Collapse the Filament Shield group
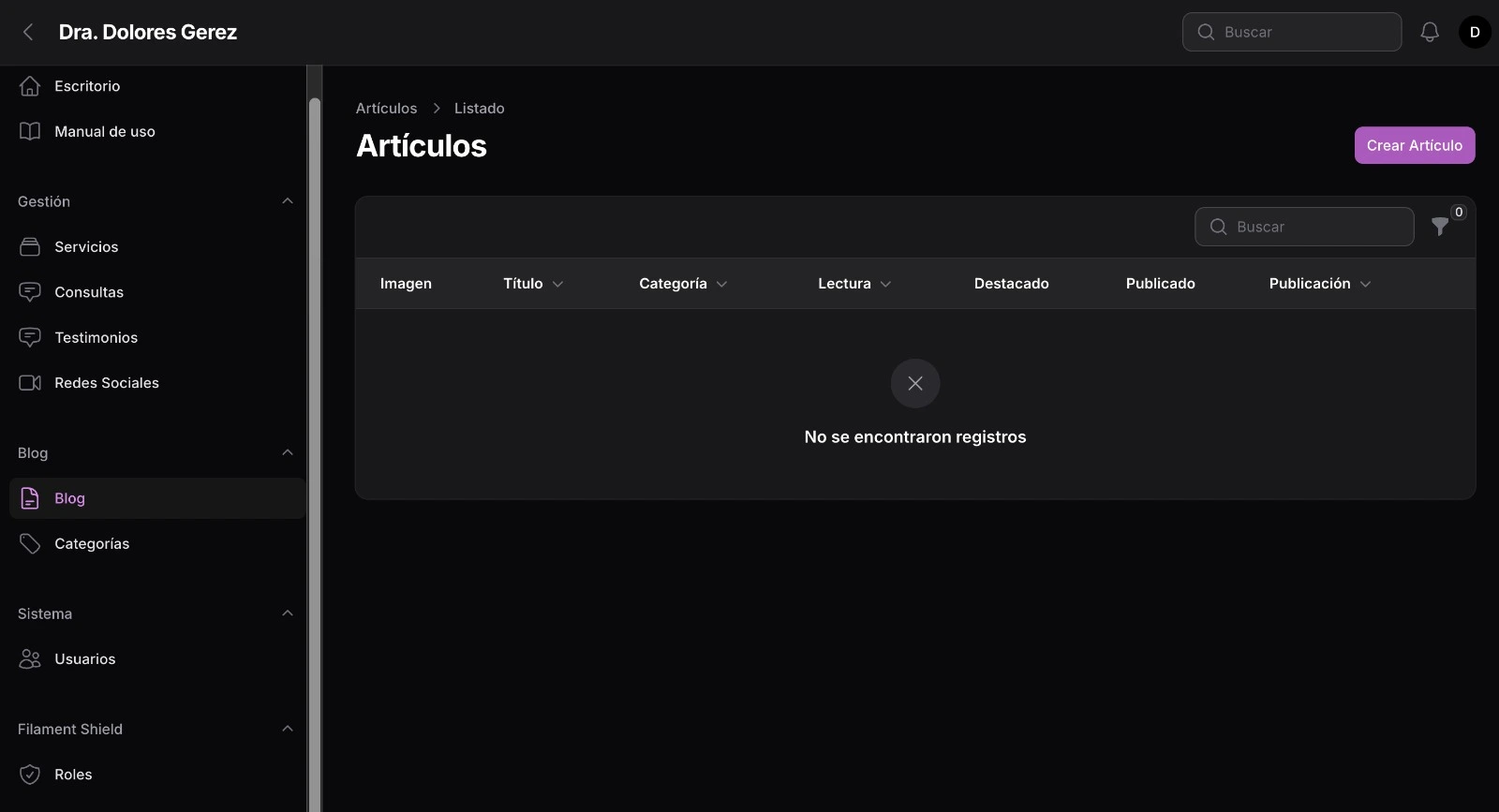Viewport: 1499px width, 812px height. 288,729
